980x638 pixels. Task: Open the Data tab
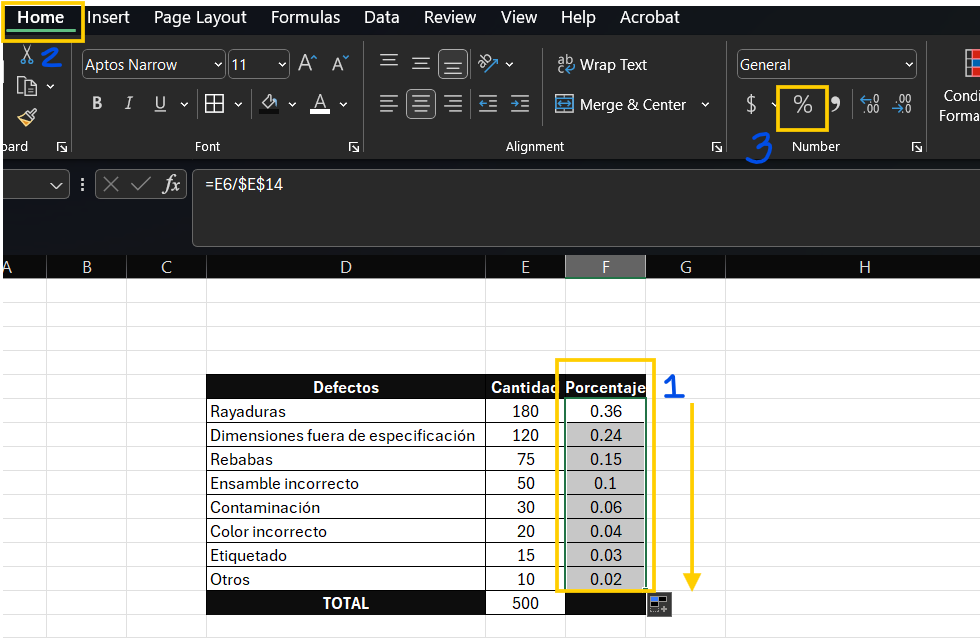click(382, 17)
